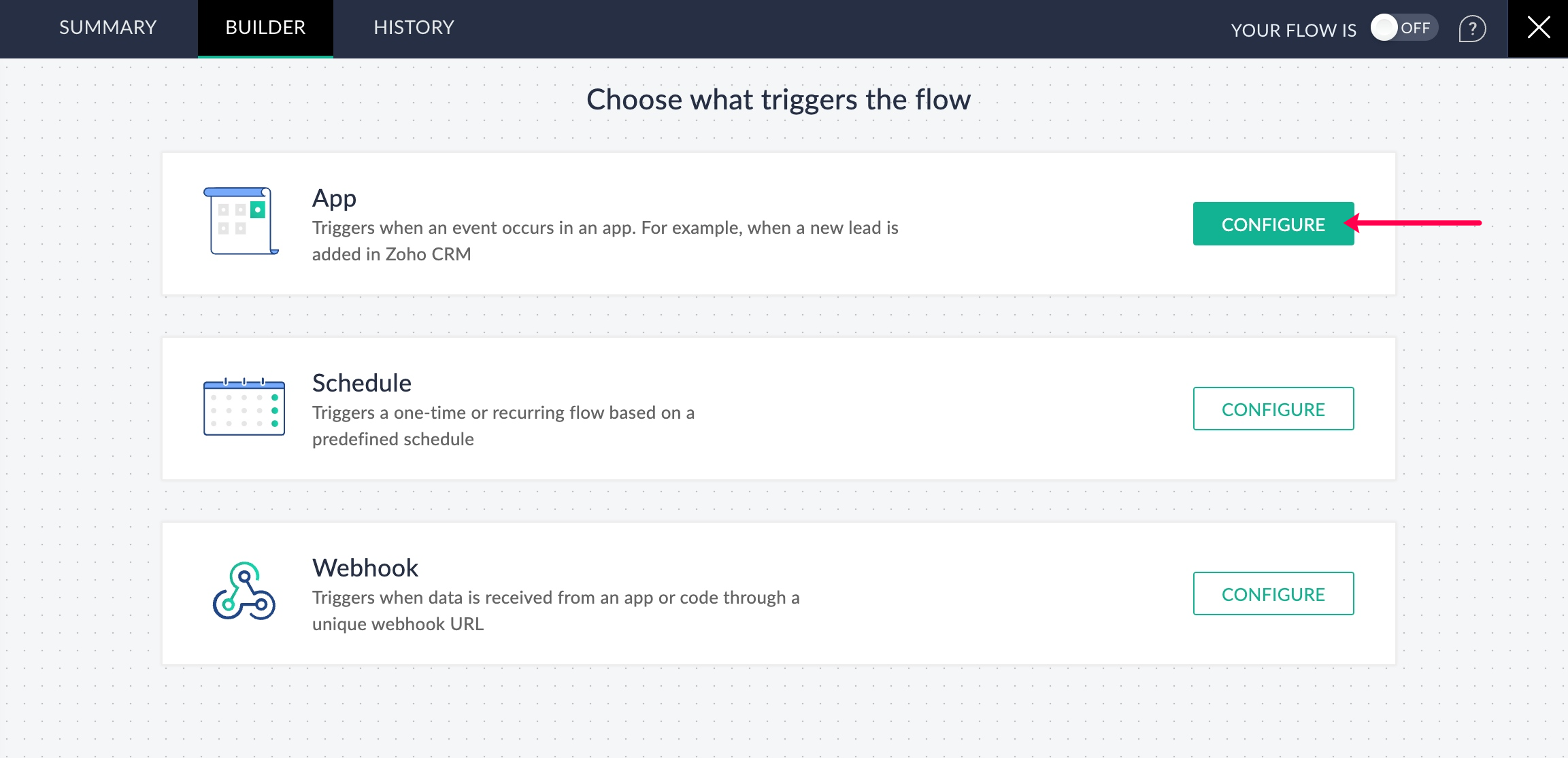The image size is (1568, 758).
Task: Turn on the flow with the OFF switch
Action: 1403,28
